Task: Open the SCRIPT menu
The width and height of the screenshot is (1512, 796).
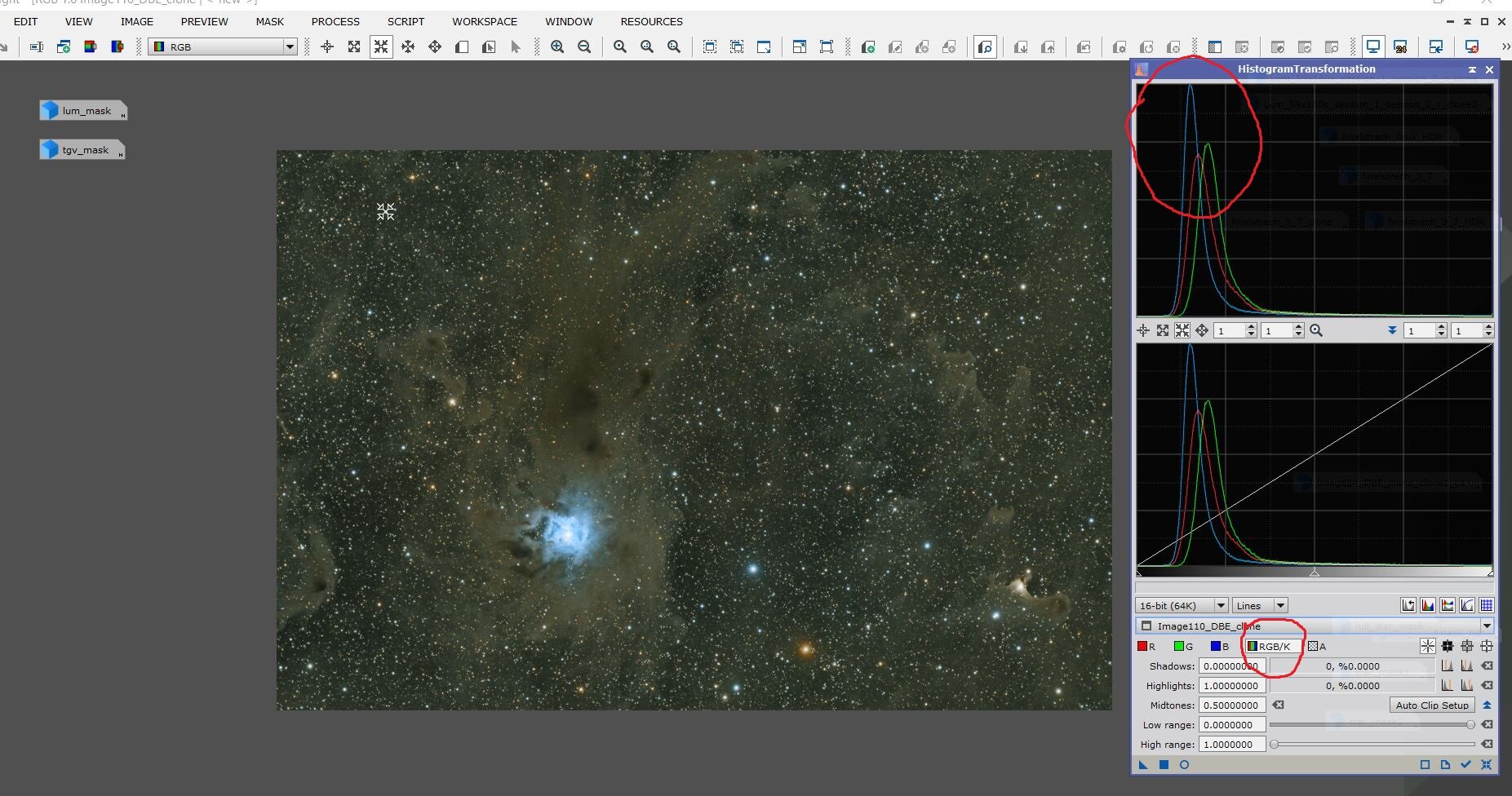Action: [x=406, y=21]
